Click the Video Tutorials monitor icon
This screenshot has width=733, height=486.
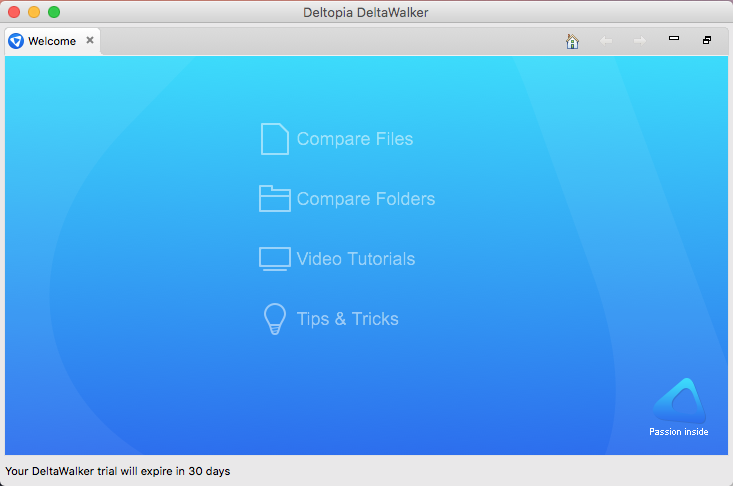pyautogui.click(x=275, y=259)
